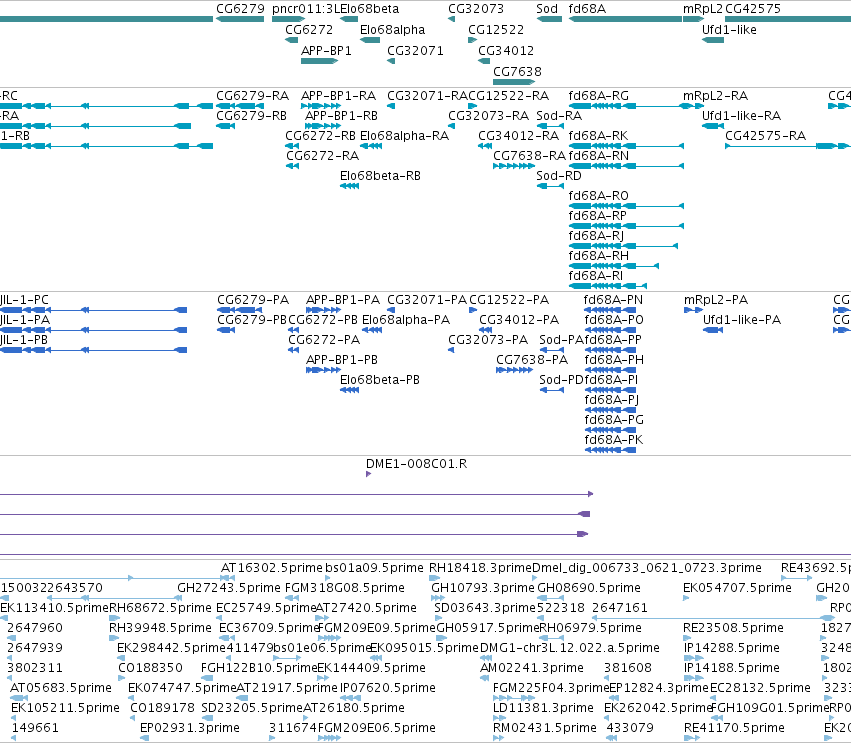Select EST RM02431.5prime
Screen dimensions: 851x743
coord(498,738)
